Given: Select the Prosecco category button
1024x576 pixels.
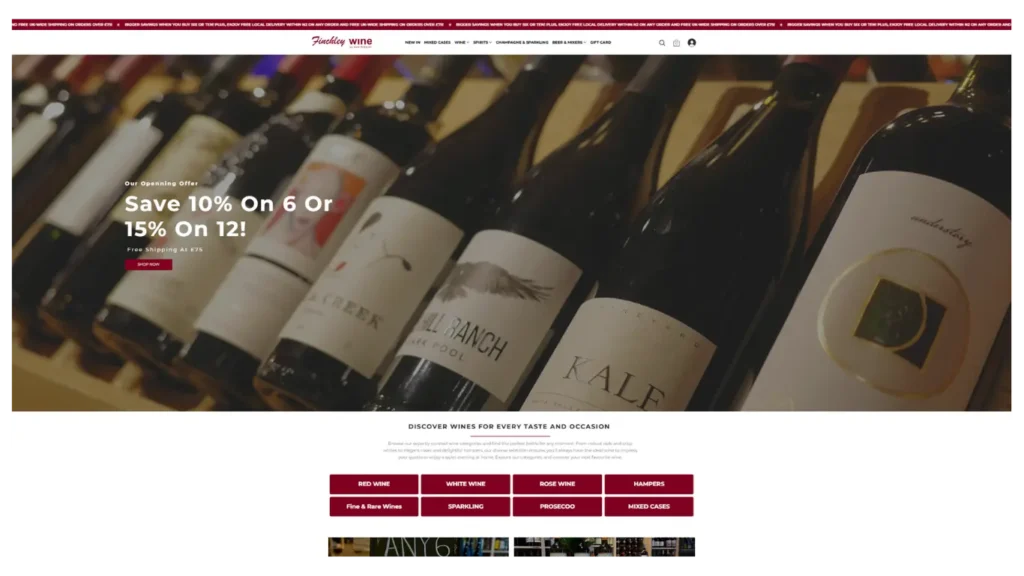Looking at the screenshot, I should tap(557, 507).
